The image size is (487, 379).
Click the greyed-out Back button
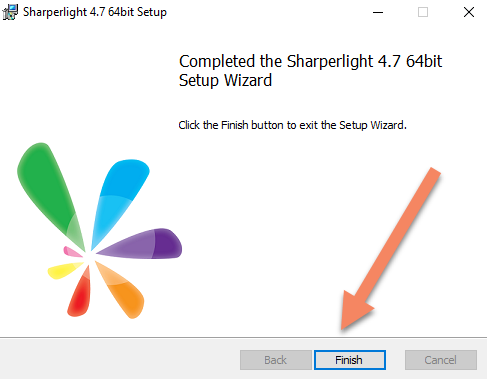coord(276,360)
